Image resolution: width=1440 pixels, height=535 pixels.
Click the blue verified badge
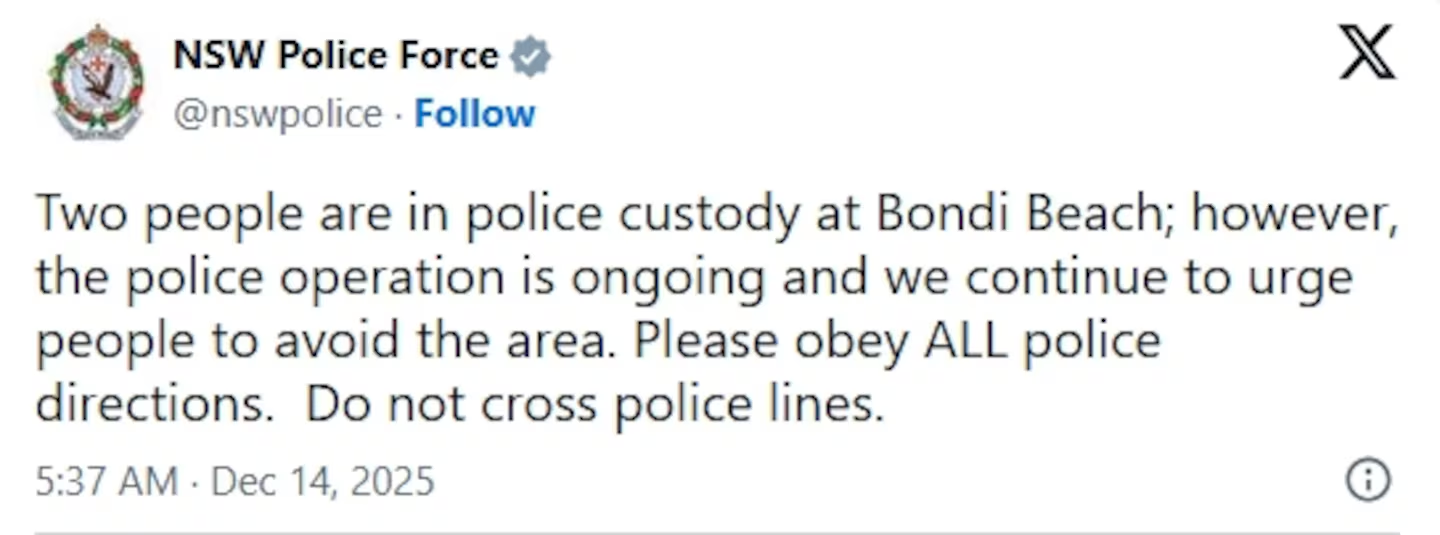[x=530, y=58]
